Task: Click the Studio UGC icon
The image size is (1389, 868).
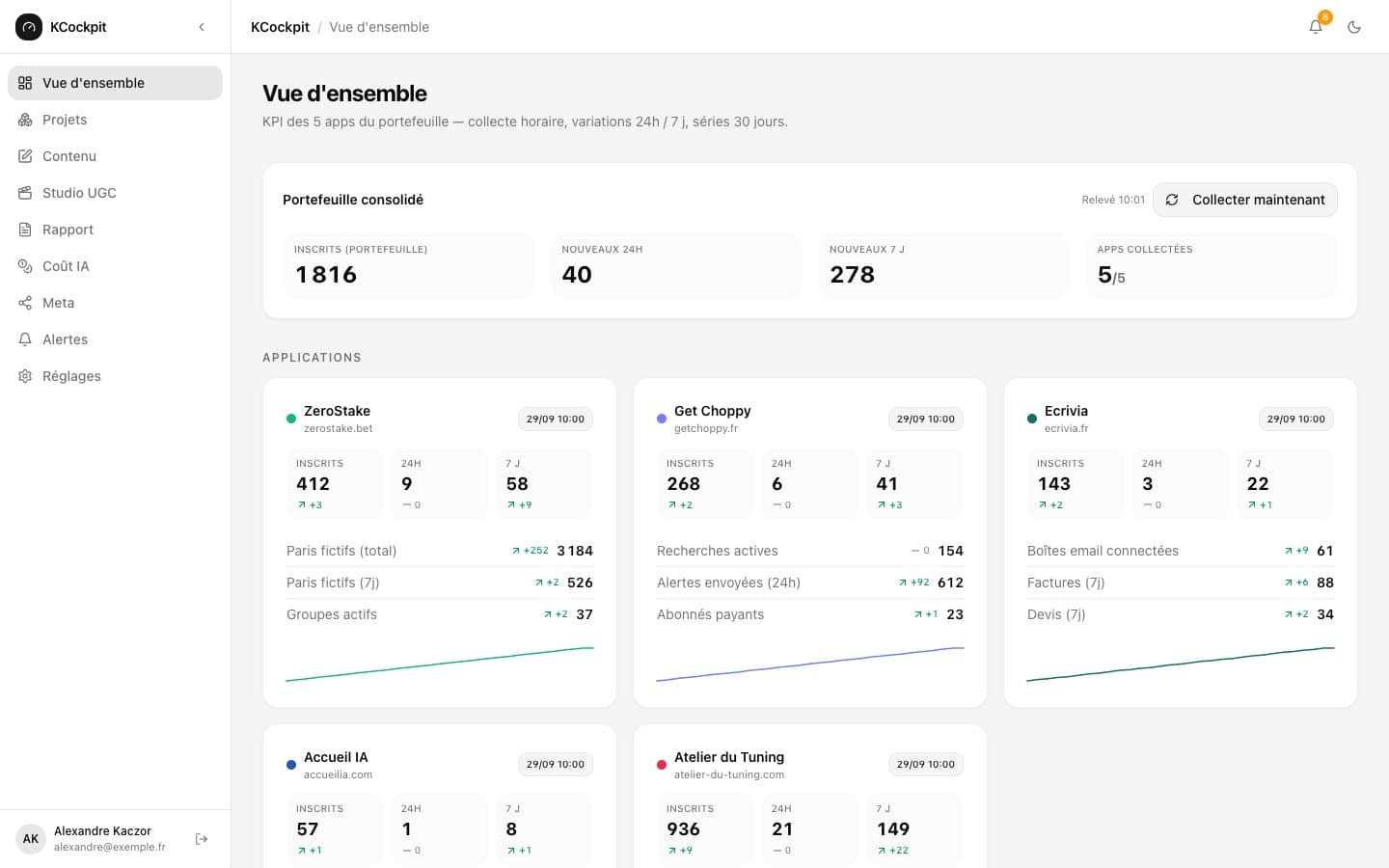Action: (25, 193)
